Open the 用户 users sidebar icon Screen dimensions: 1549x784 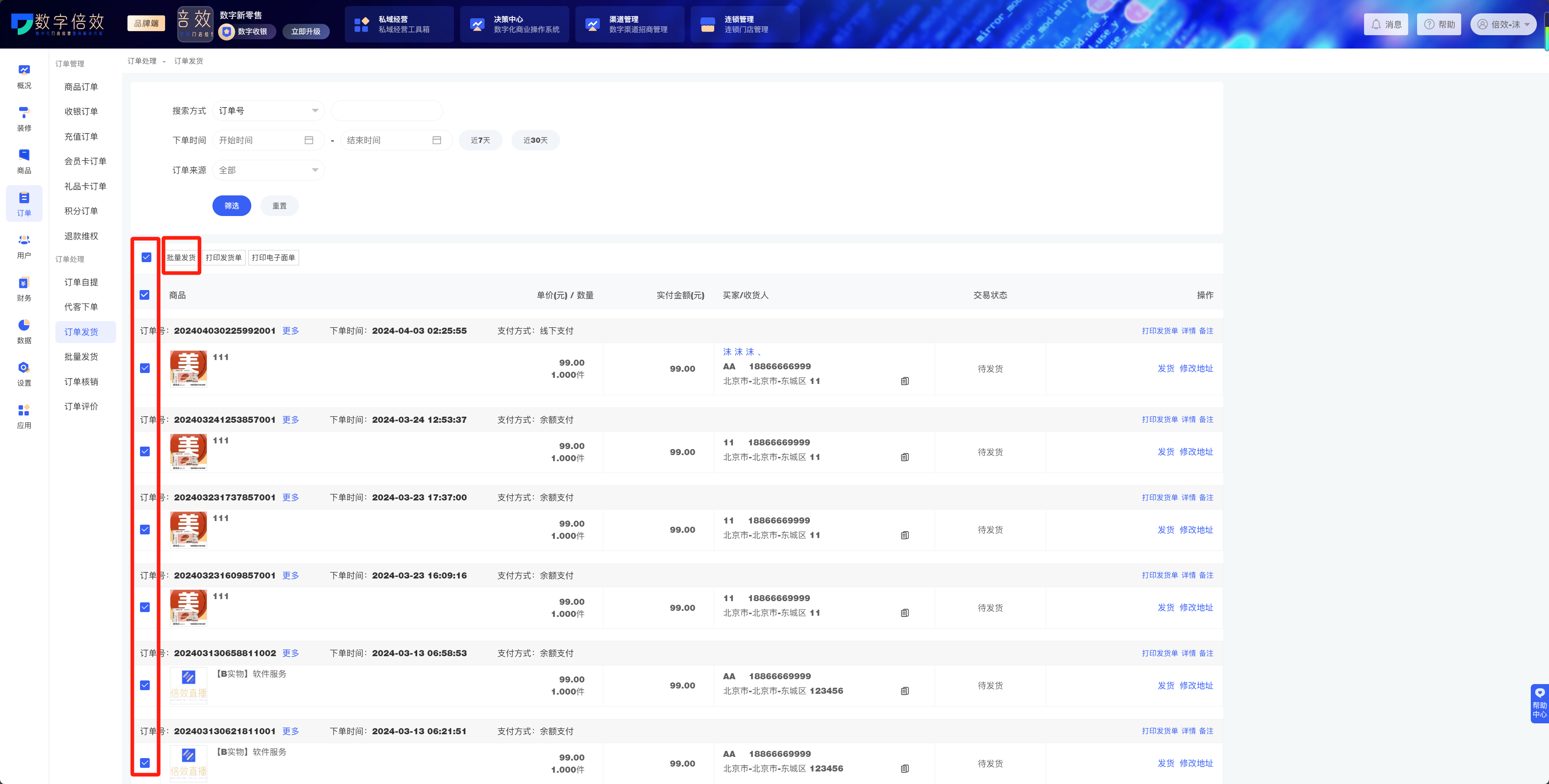[24, 246]
